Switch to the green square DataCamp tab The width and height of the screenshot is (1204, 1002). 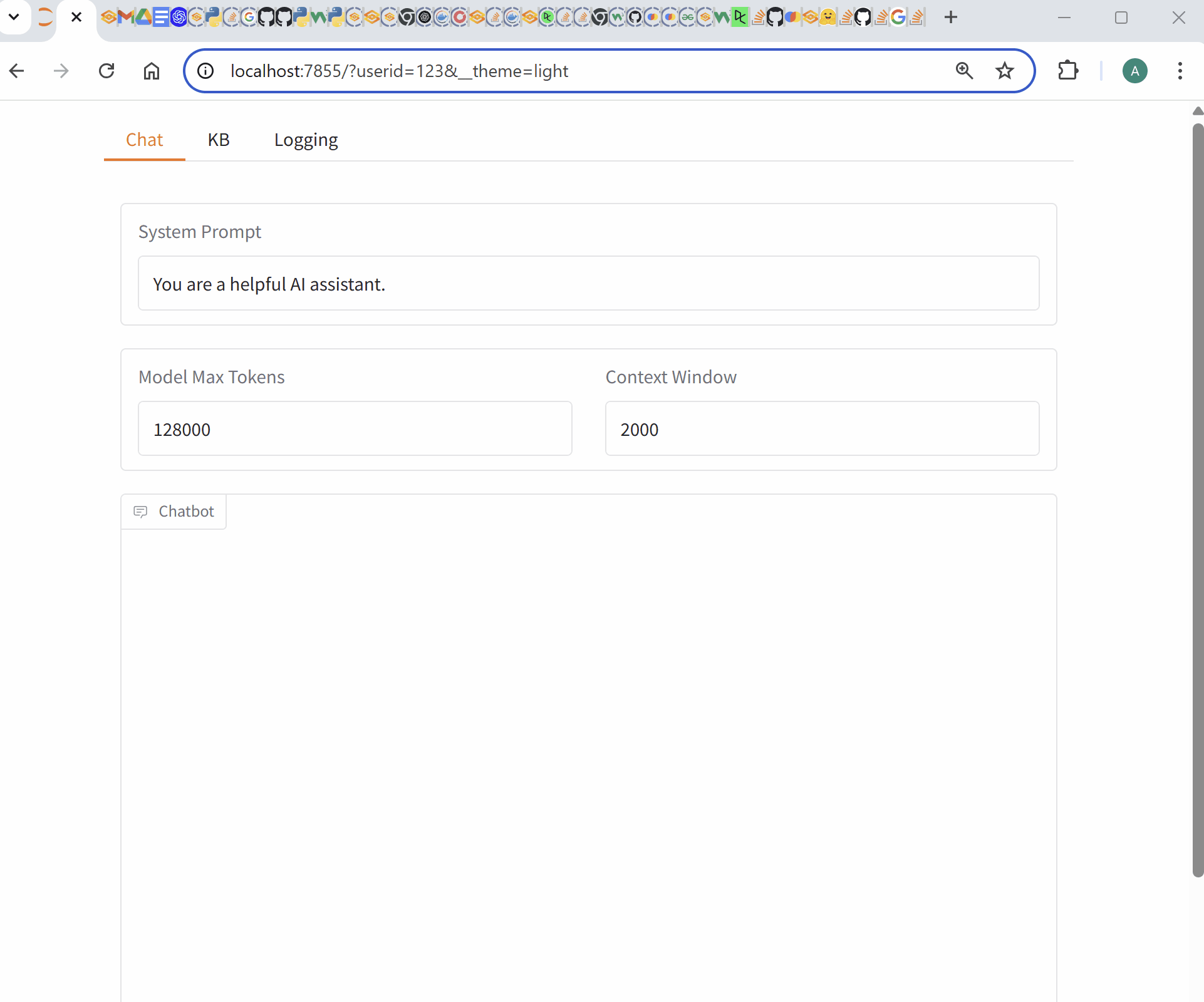point(740,17)
